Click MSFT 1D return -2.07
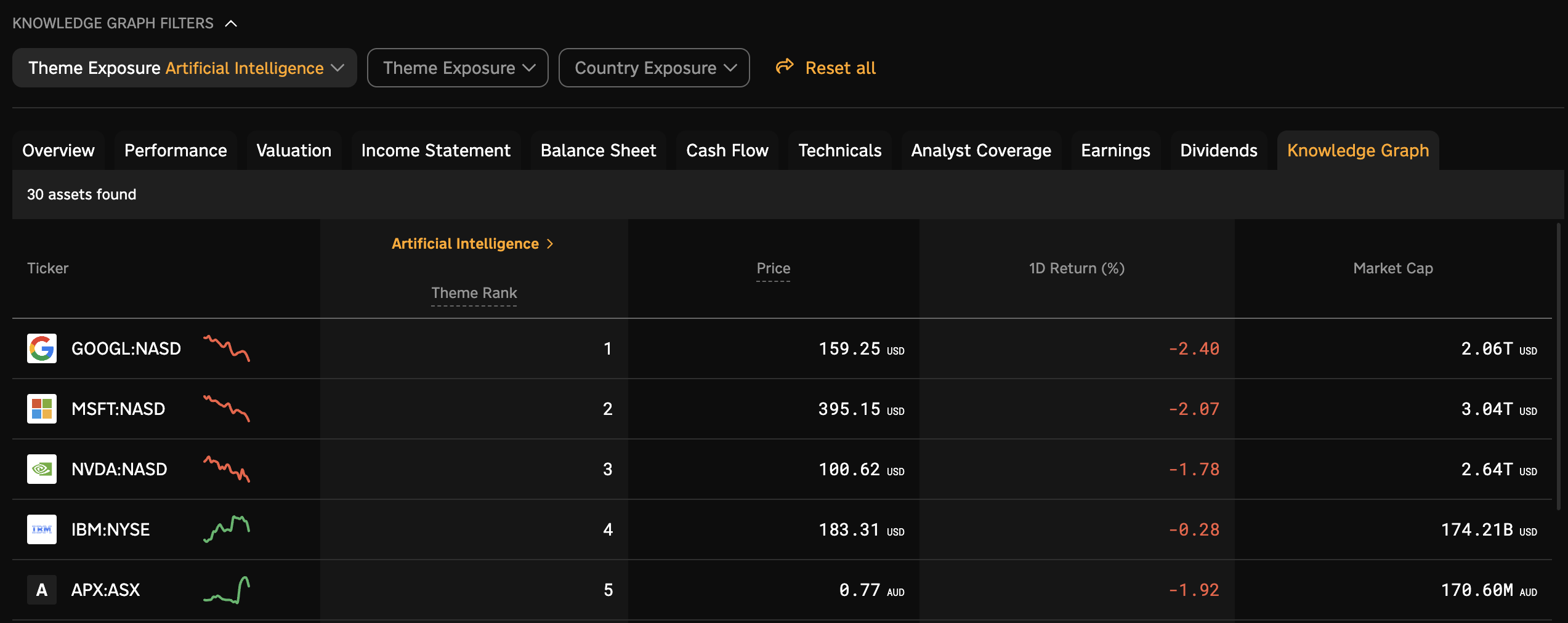Viewport: 1568px width, 623px height. (x=1194, y=409)
